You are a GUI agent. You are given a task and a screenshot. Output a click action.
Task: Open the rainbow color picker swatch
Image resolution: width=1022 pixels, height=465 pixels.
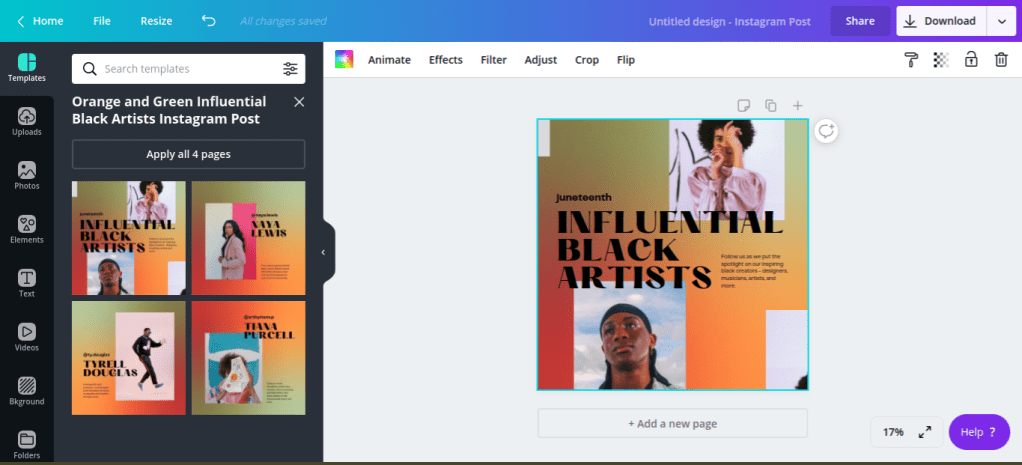tap(344, 60)
